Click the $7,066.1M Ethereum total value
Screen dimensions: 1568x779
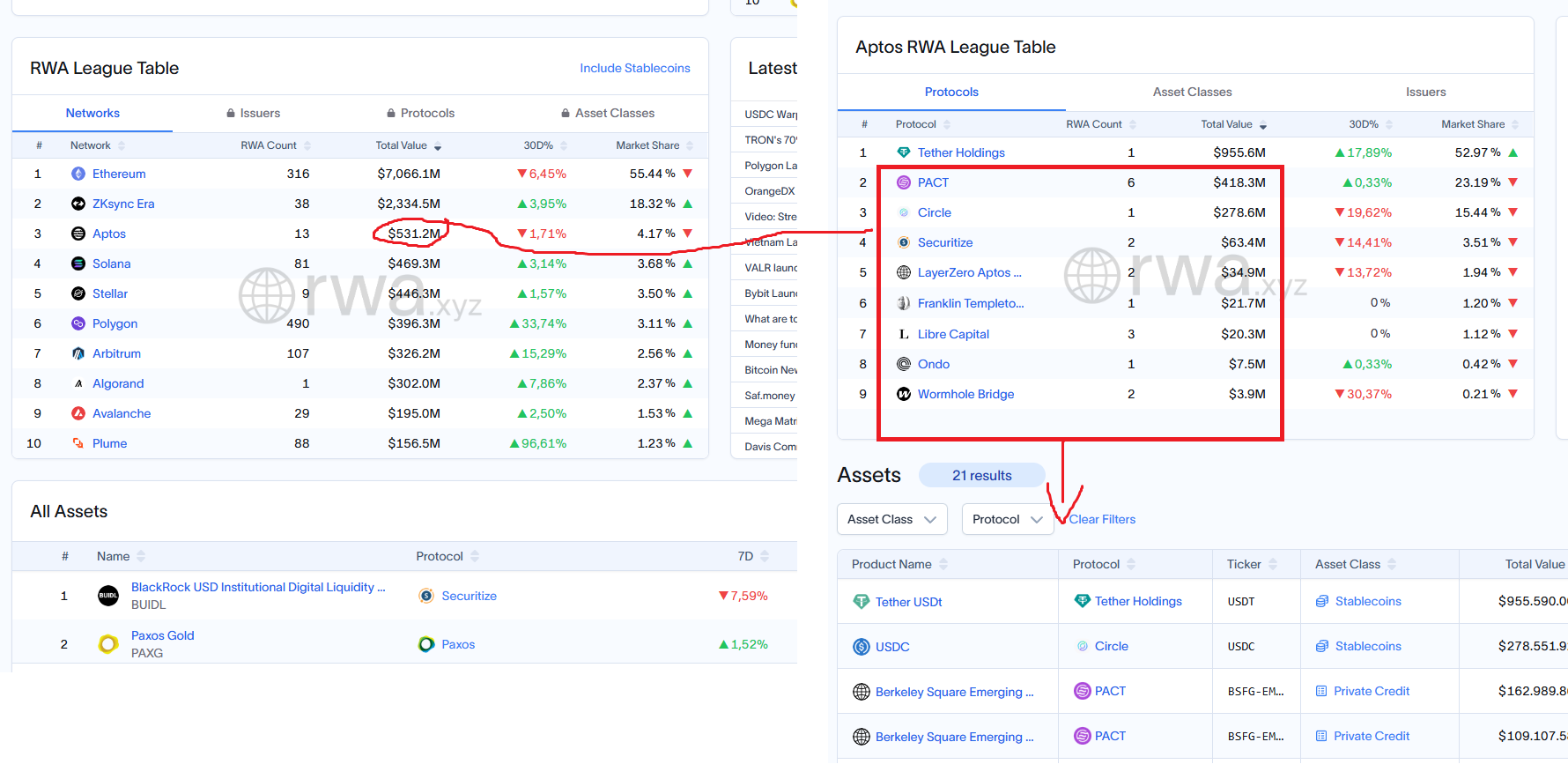pos(409,174)
